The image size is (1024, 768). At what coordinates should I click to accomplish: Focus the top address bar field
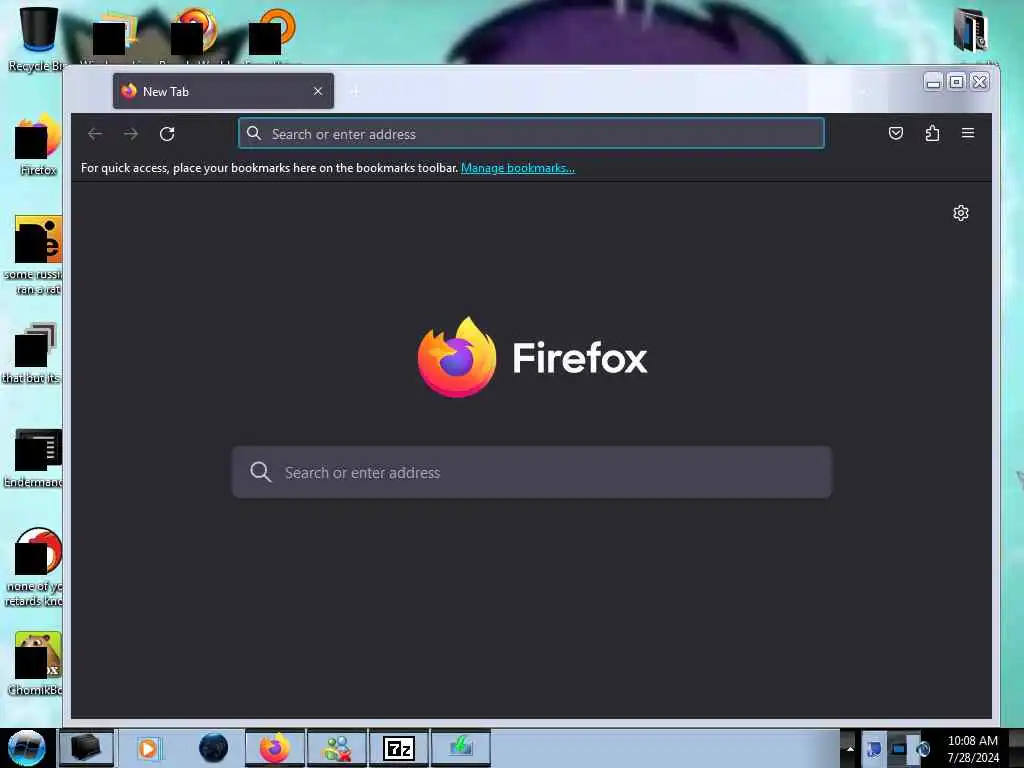[531, 134]
